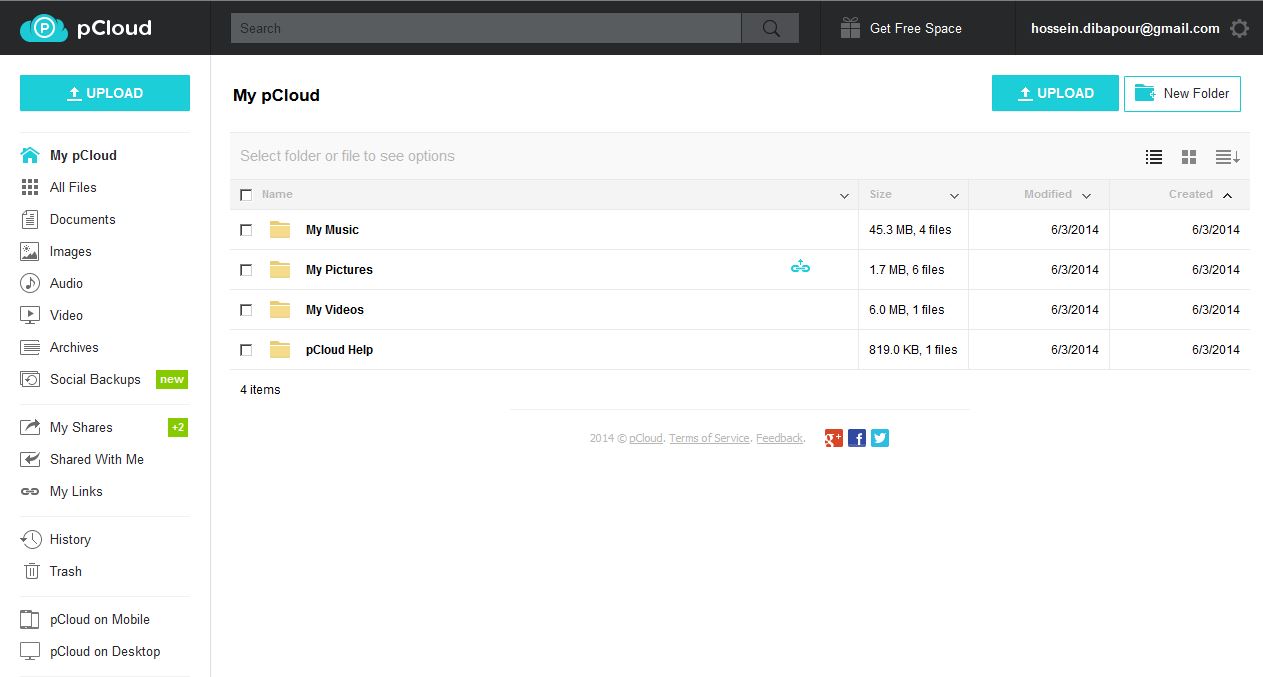Open the sort options icon
The width and height of the screenshot is (1263, 677).
[x=1227, y=156]
